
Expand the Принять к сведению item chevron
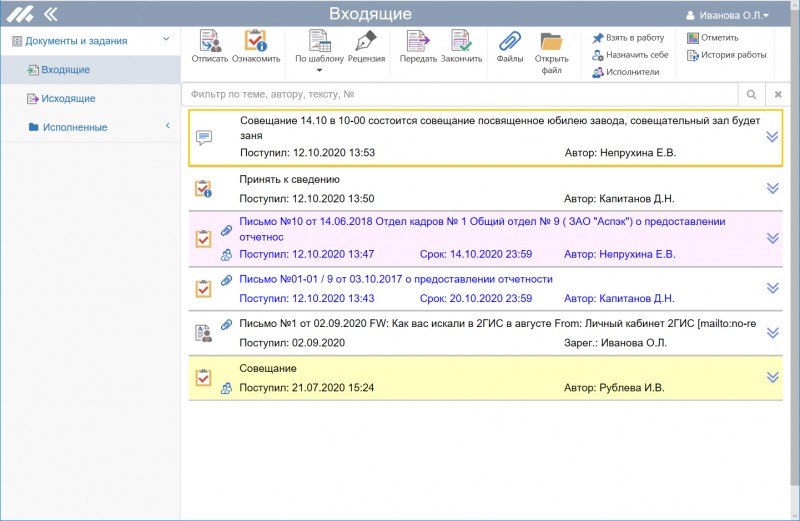pyautogui.click(x=771, y=188)
